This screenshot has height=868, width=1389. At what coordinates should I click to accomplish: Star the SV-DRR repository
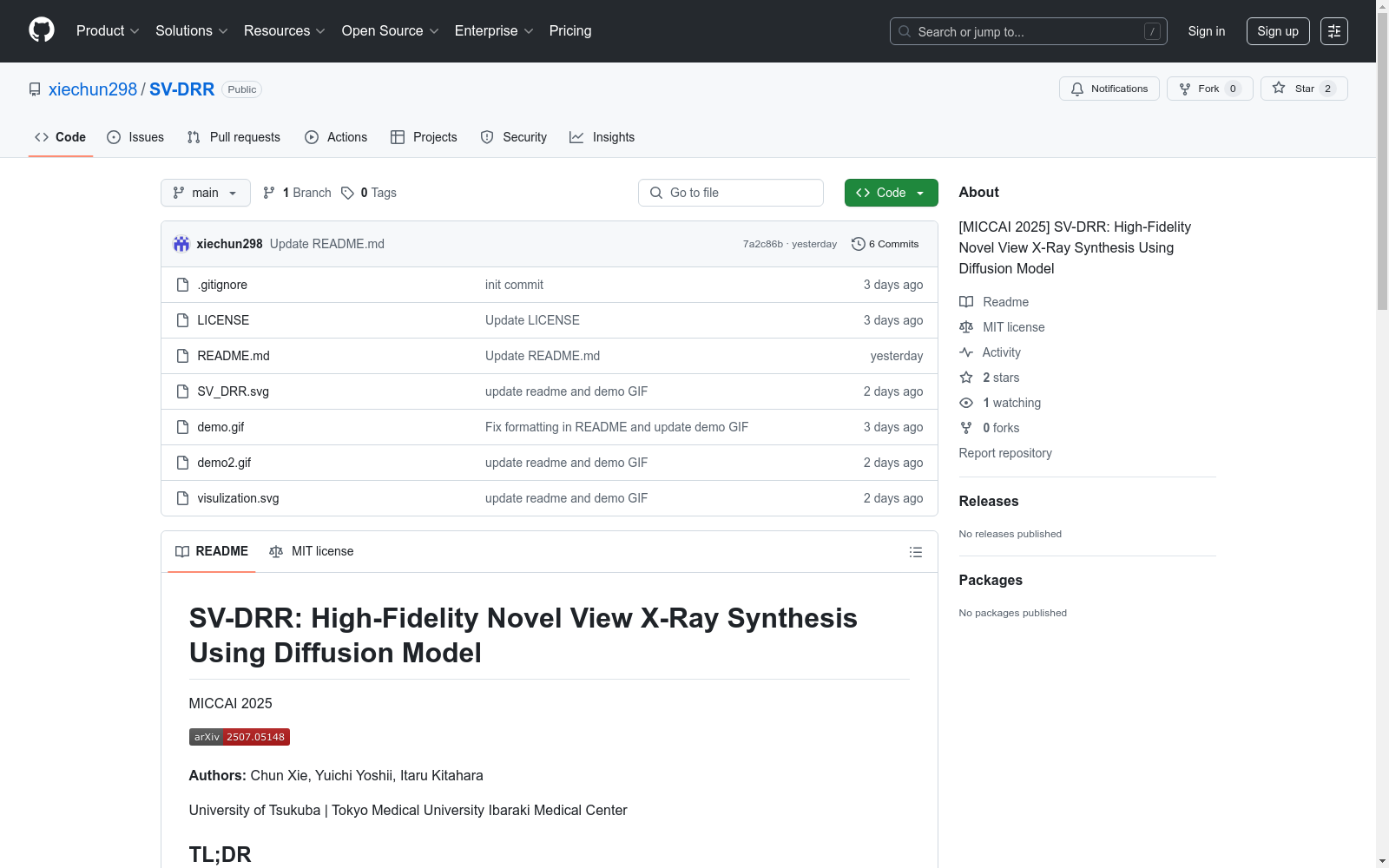(x=1303, y=89)
